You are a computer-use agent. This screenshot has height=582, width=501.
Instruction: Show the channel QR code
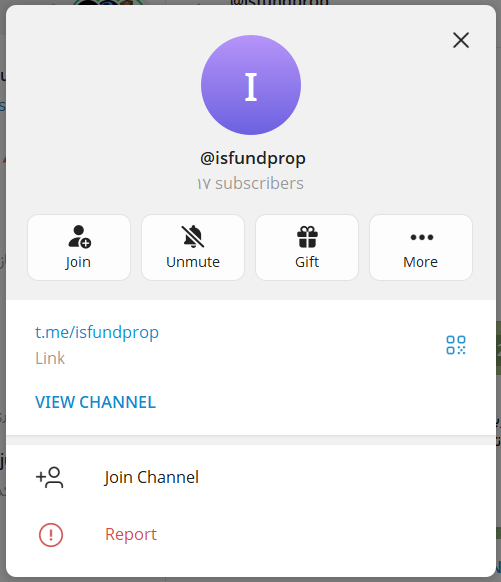click(x=456, y=345)
